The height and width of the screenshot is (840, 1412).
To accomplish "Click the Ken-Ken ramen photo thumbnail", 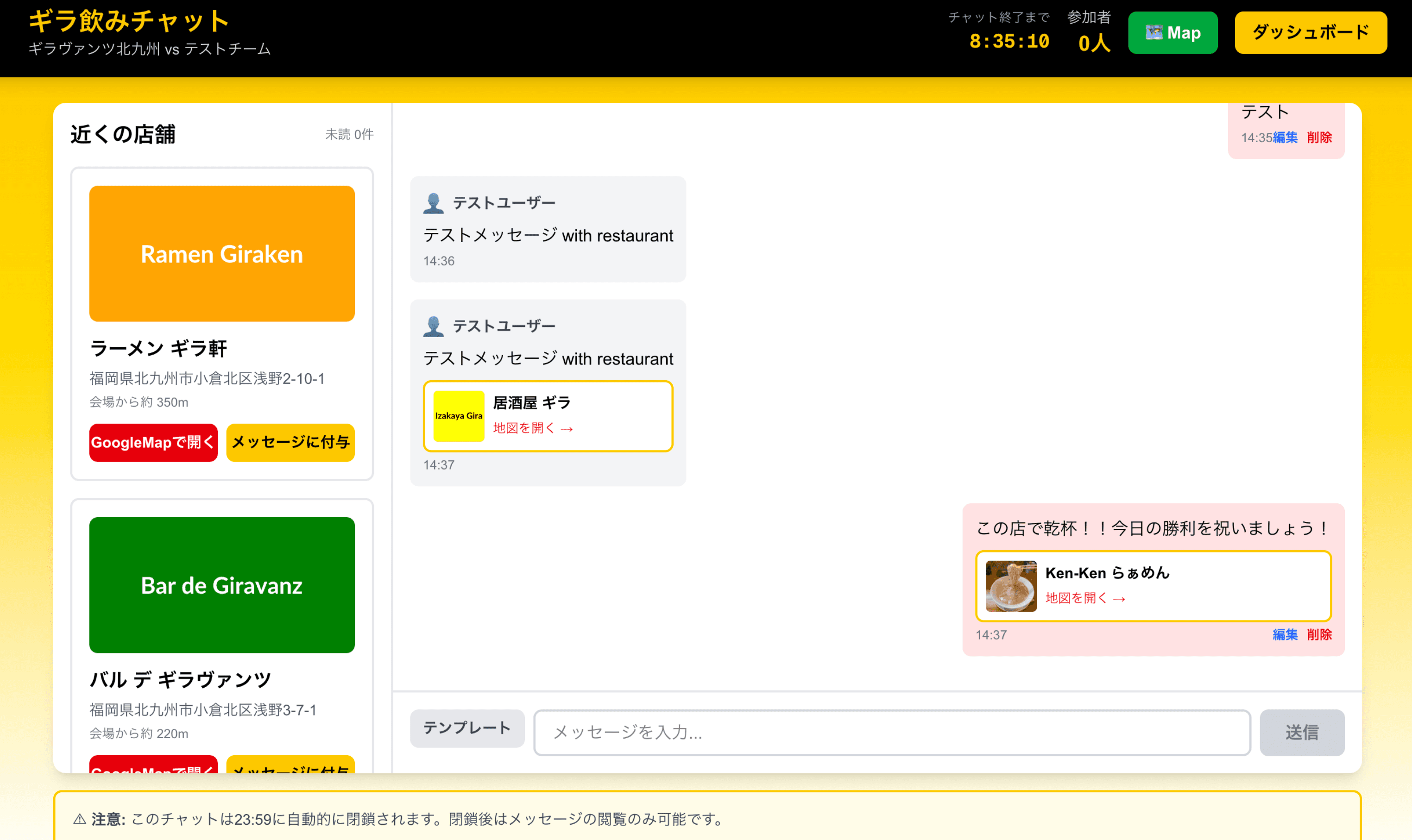I will [1011, 586].
